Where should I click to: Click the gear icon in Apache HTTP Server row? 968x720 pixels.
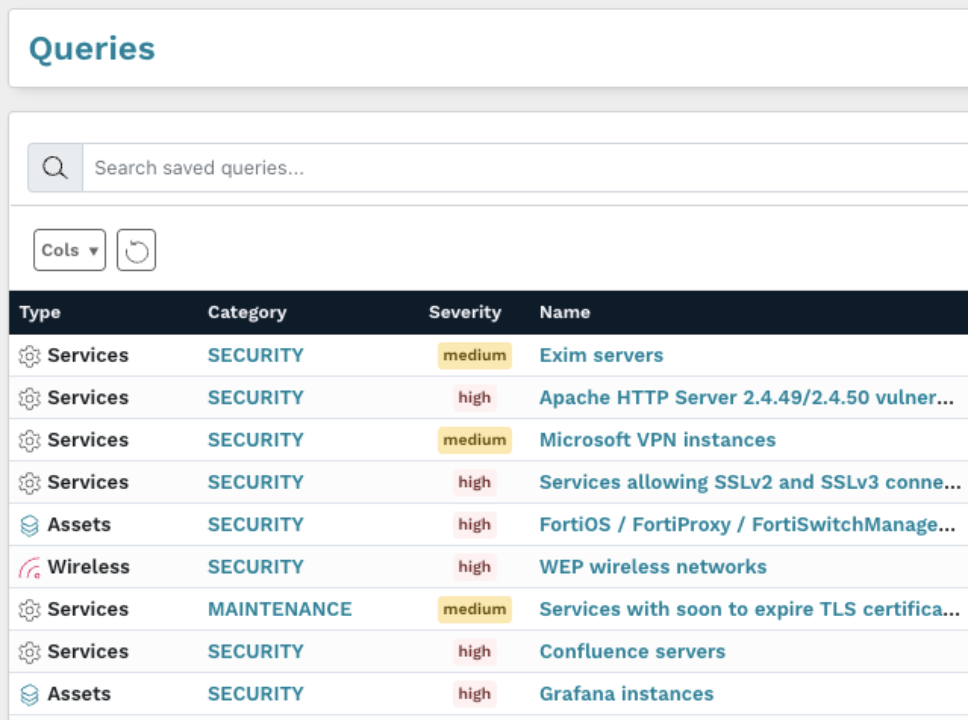[x=29, y=398]
